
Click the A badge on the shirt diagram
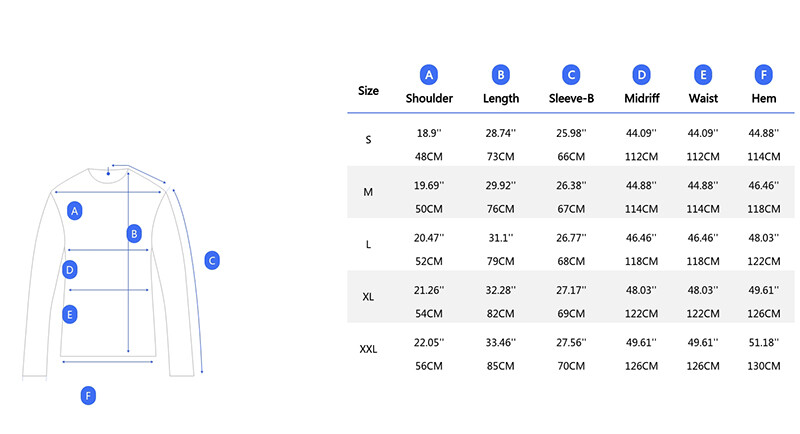74,210
